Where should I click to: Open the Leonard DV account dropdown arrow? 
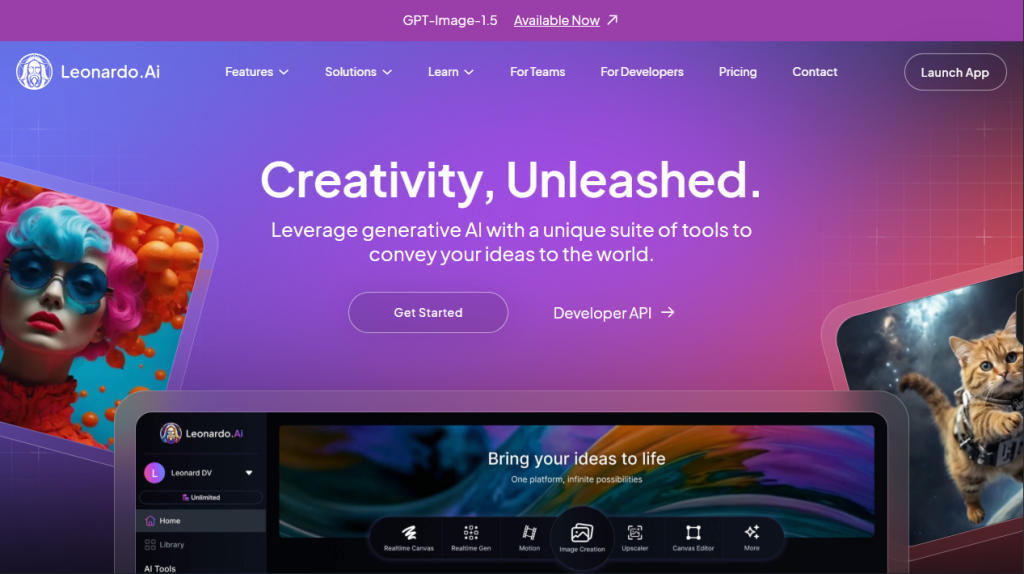(x=249, y=473)
